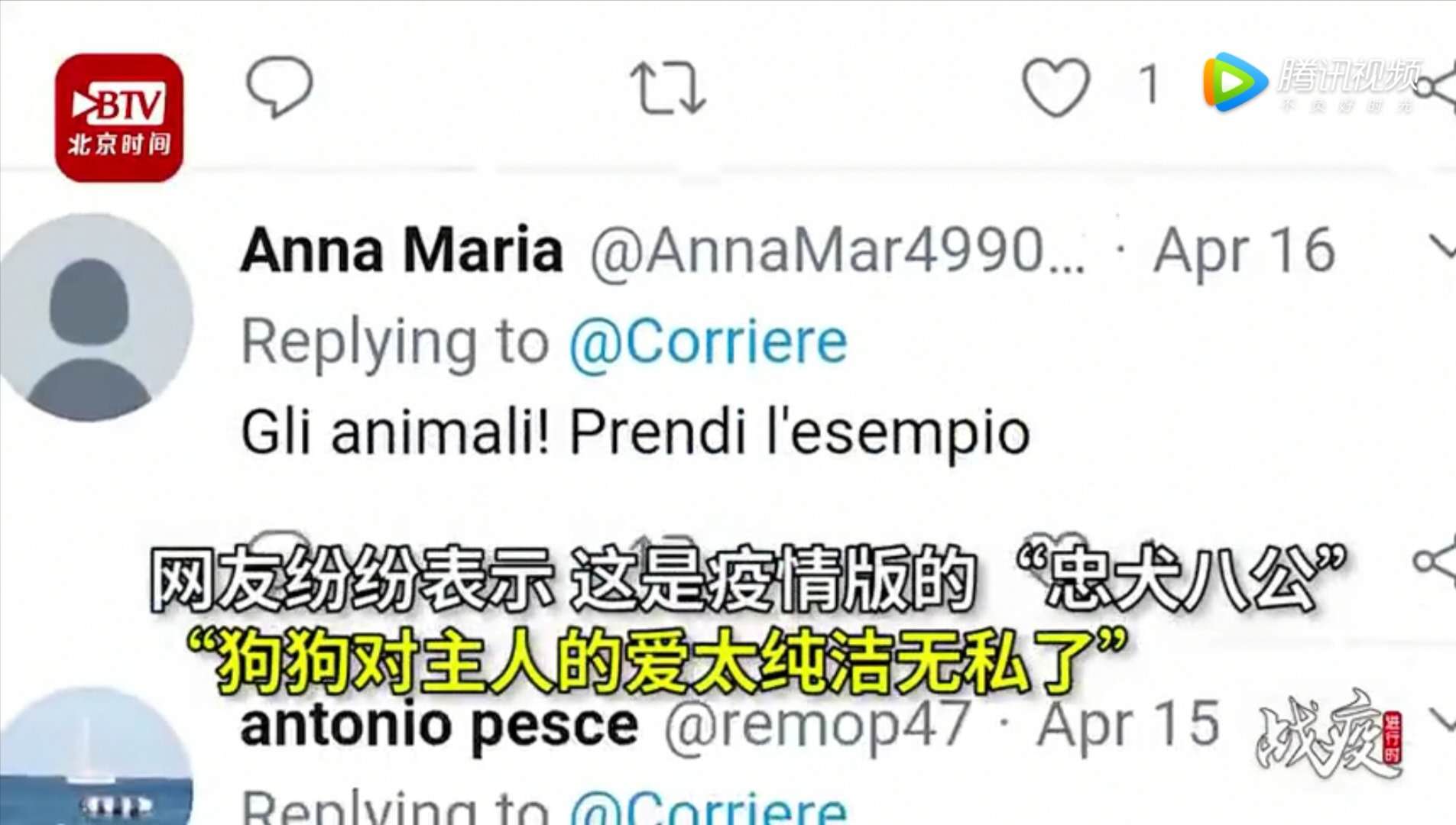Screen dimensions: 1456x825
Task: Like the top tweet with the heart icon
Action: pos(1056,86)
